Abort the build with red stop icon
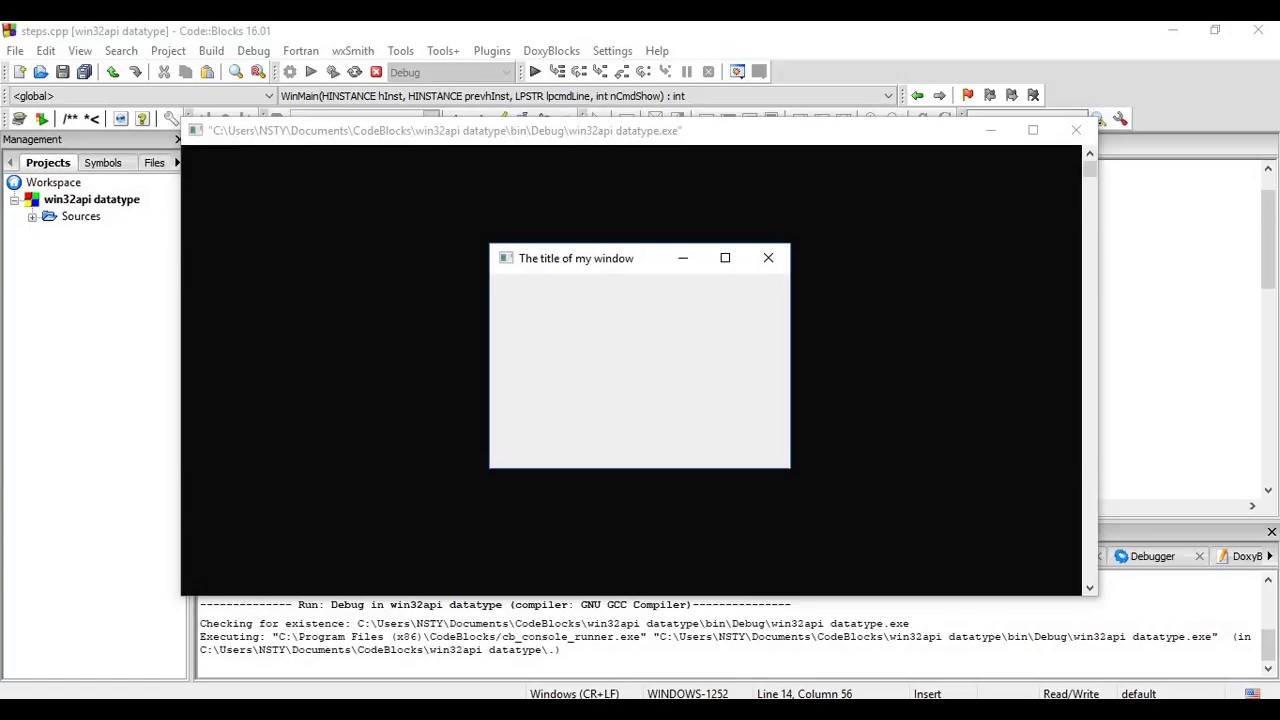 377,72
